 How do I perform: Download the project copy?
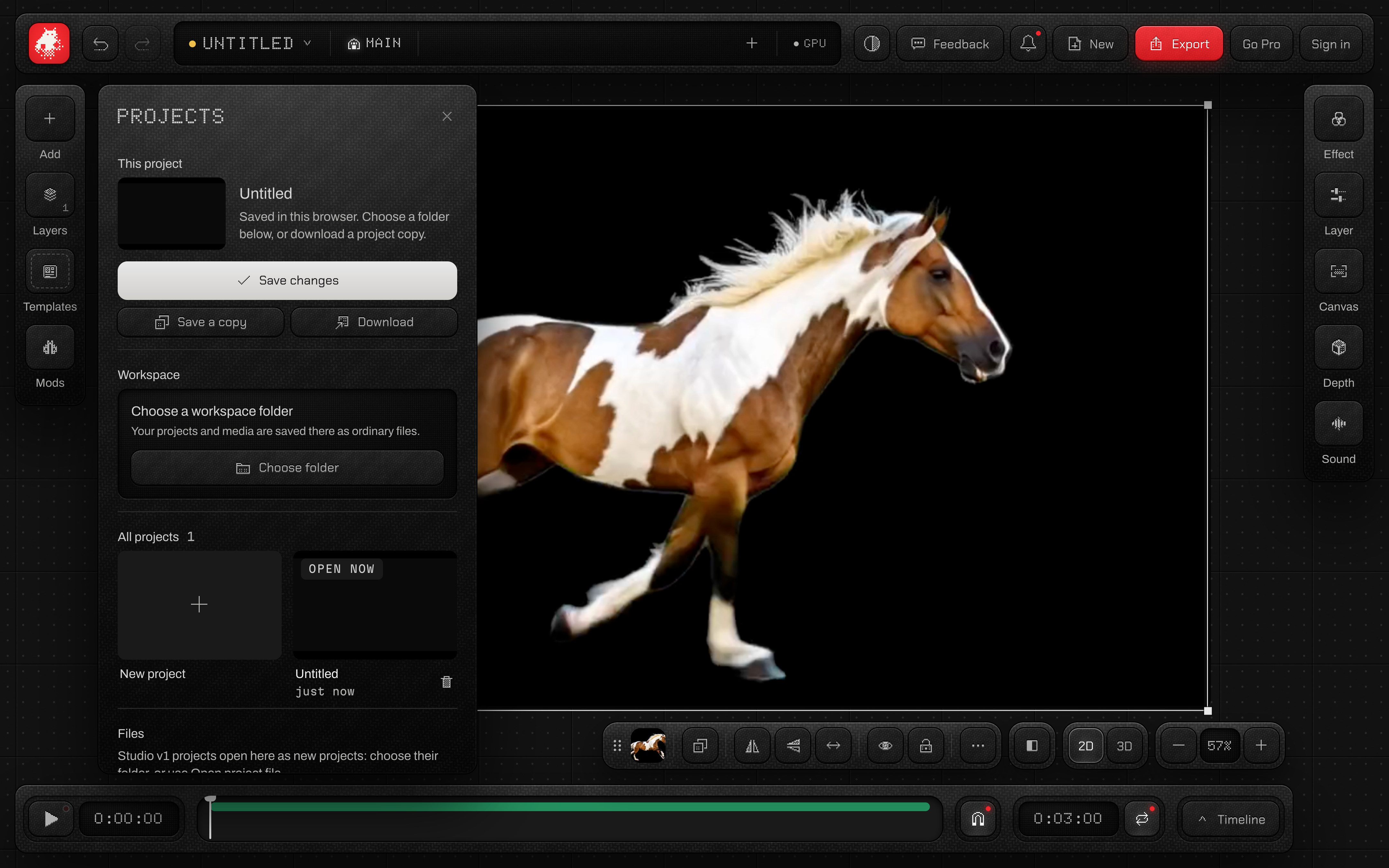coord(374,322)
